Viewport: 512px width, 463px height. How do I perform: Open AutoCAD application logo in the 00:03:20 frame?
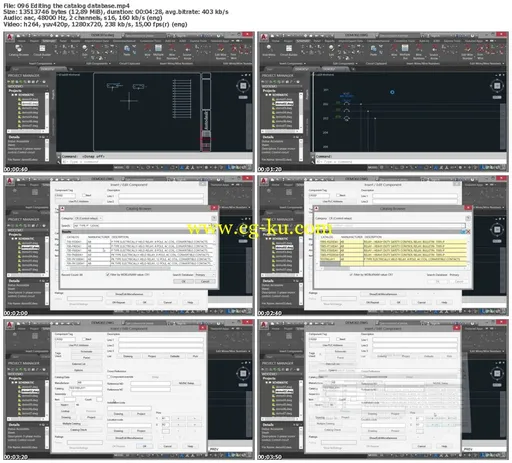coord(10,324)
